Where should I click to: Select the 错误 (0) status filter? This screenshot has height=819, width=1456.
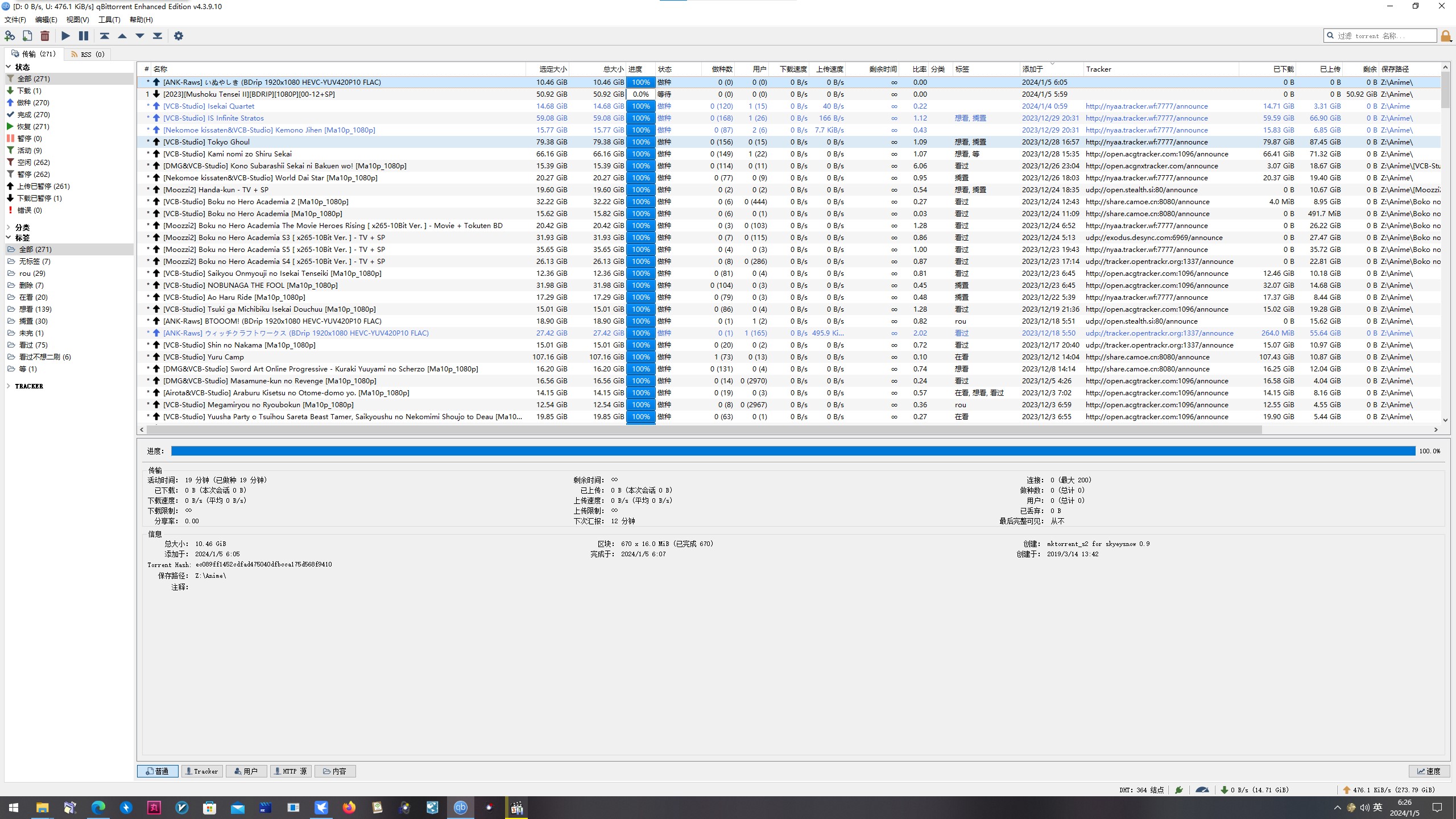pyautogui.click(x=69, y=210)
